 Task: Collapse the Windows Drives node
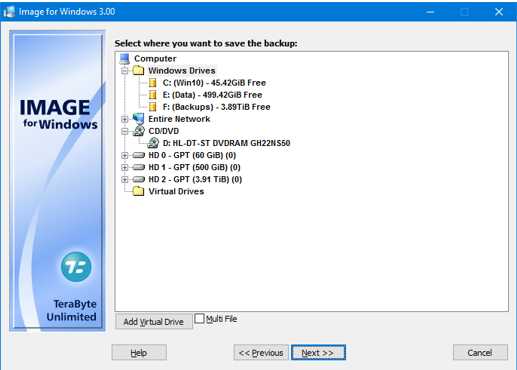[125, 71]
